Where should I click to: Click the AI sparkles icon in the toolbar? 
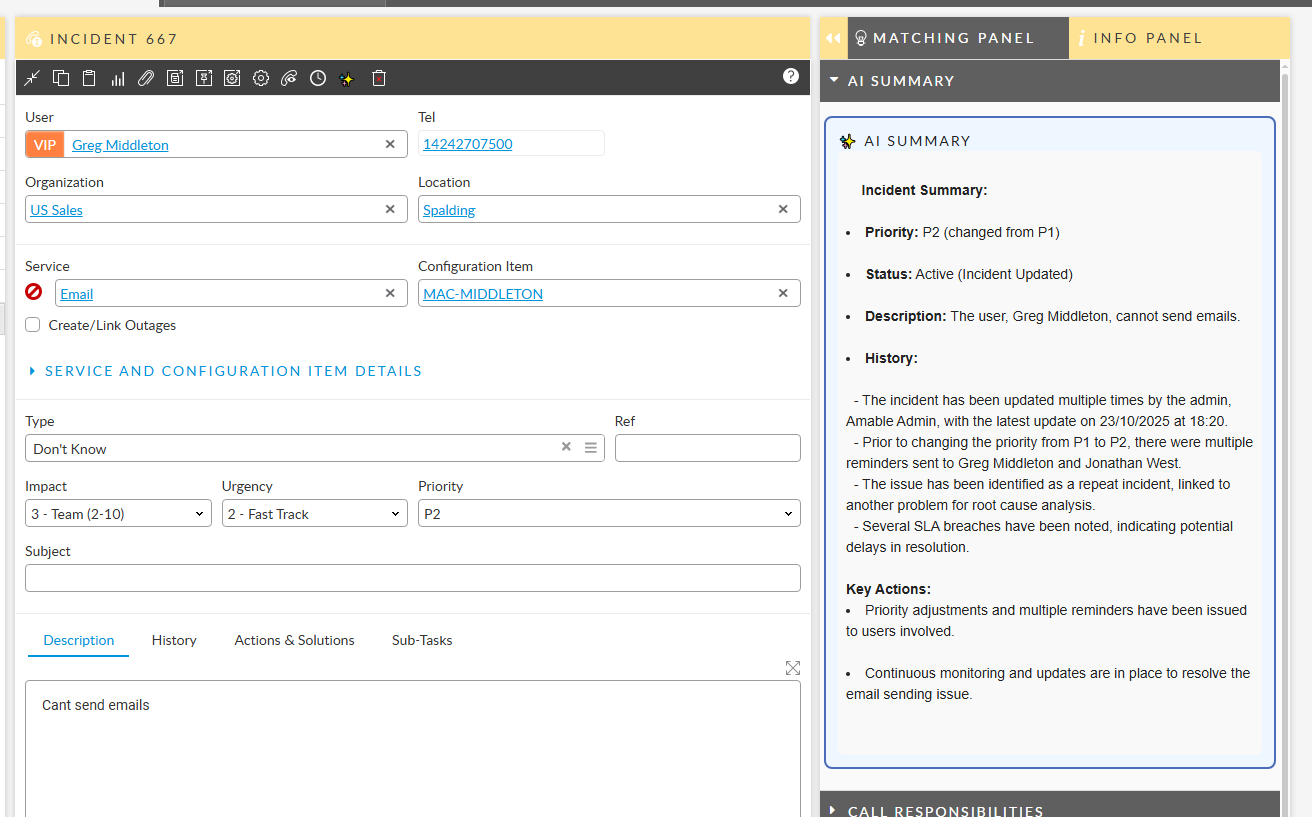(x=346, y=77)
